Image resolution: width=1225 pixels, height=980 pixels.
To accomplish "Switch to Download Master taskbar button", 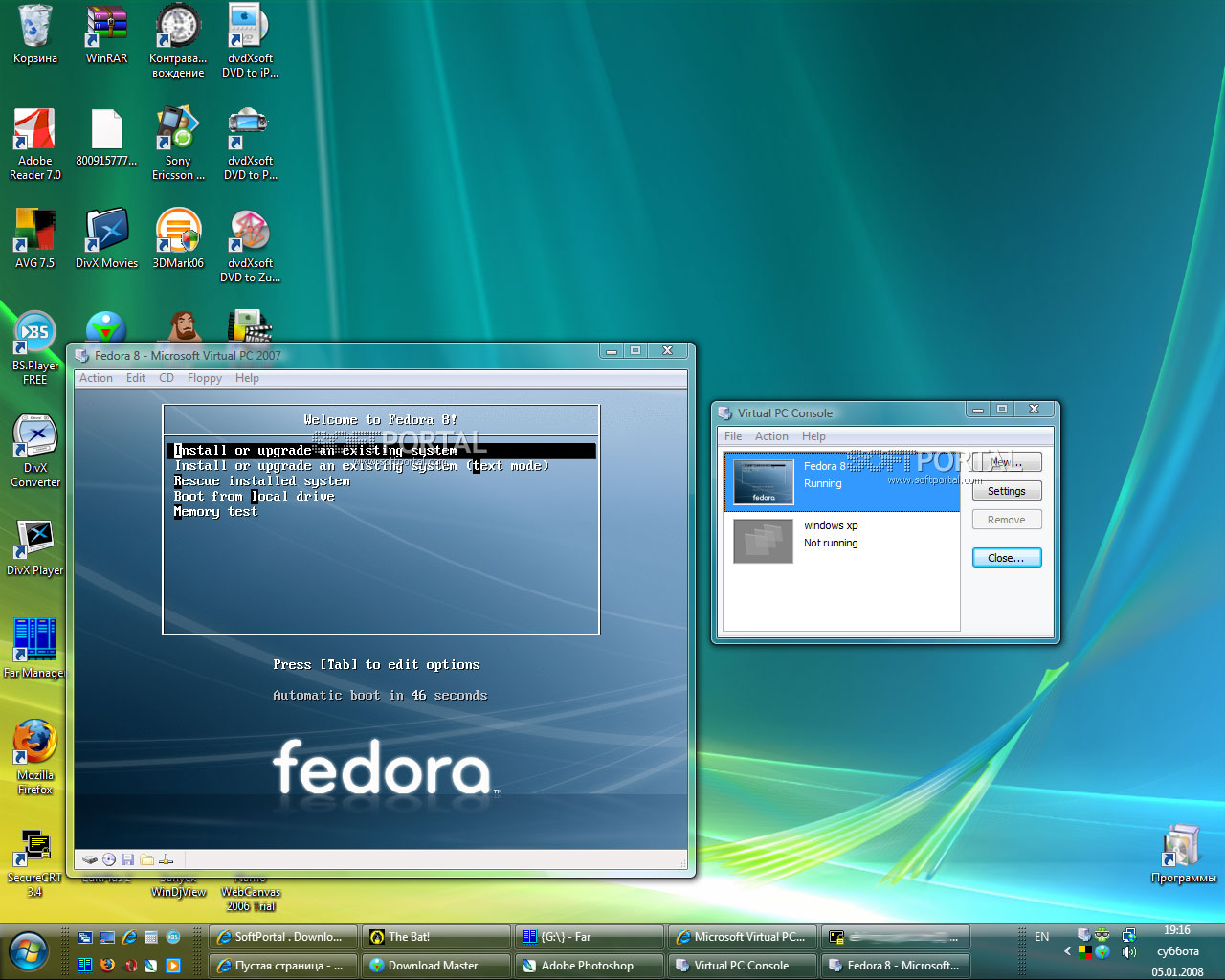I will point(435,966).
